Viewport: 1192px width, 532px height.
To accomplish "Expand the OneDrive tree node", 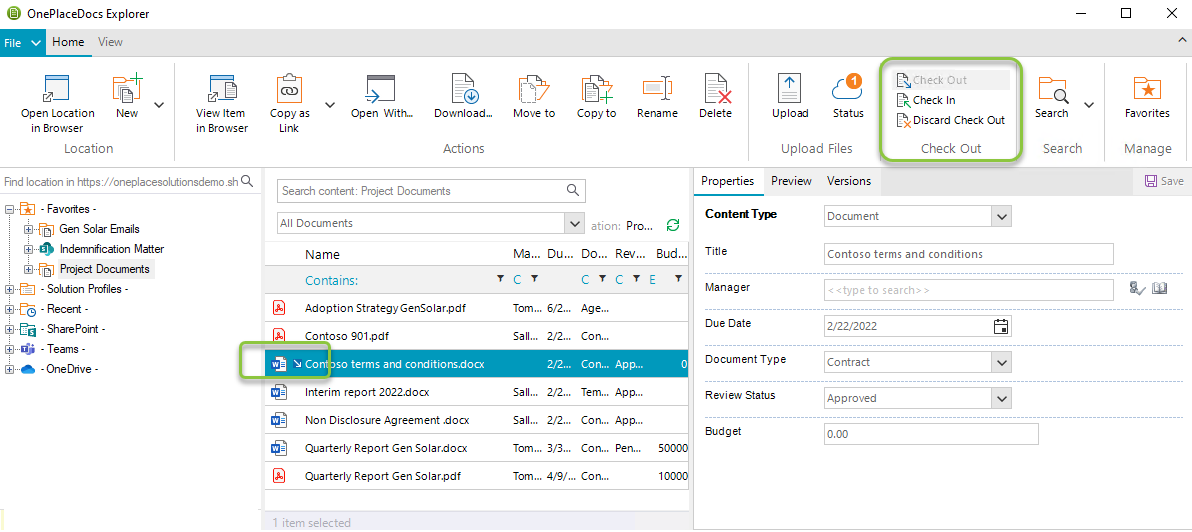I will [10, 369].
